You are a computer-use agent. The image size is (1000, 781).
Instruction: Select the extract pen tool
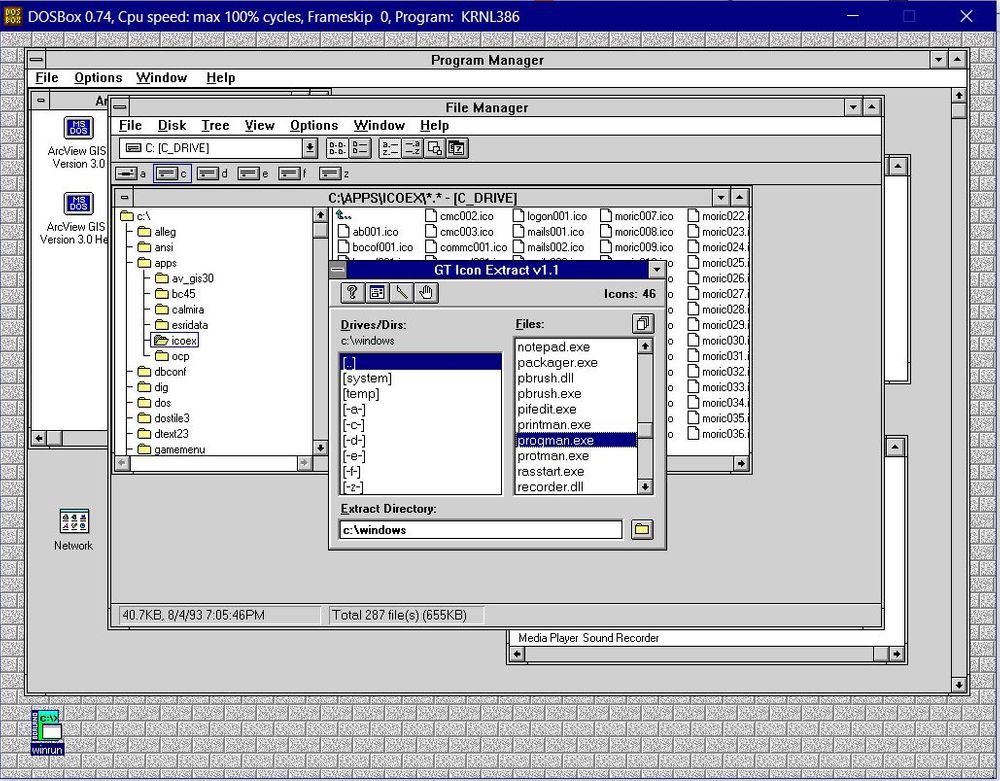(x=402, y=292)
